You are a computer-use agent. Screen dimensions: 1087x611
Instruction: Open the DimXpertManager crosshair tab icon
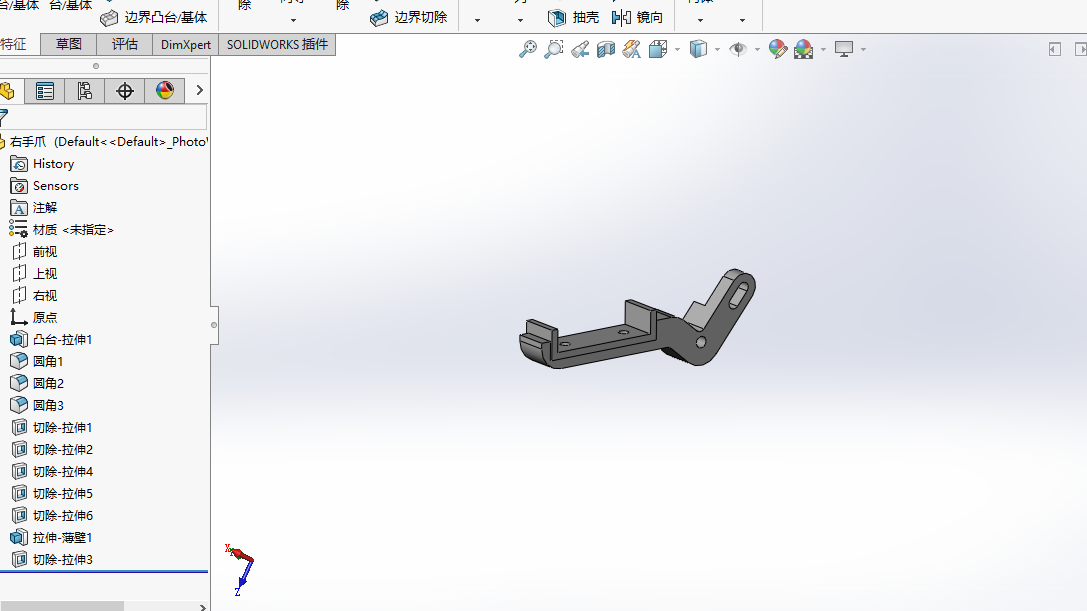125,91
